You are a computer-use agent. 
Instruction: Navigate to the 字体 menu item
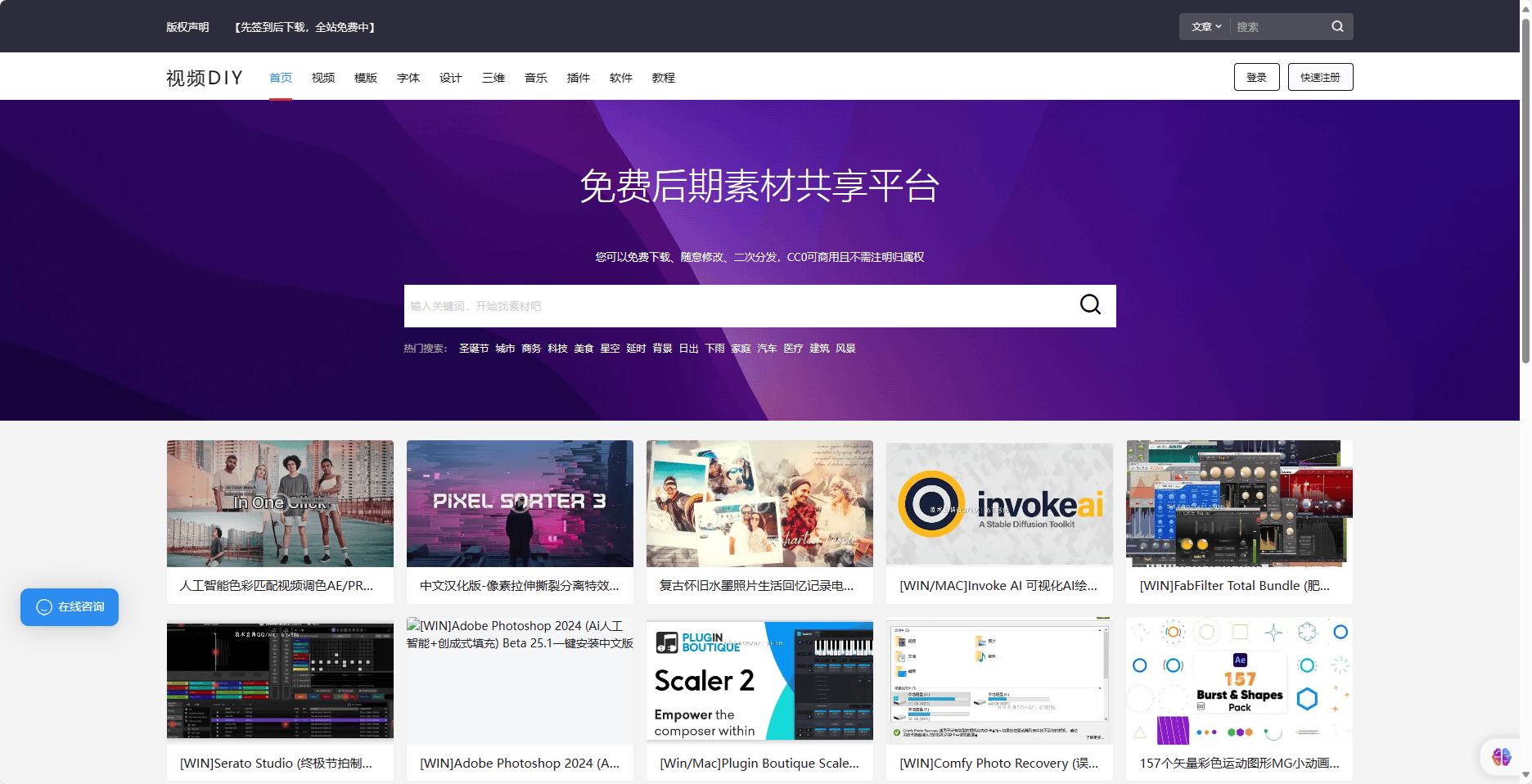[408, 77]
